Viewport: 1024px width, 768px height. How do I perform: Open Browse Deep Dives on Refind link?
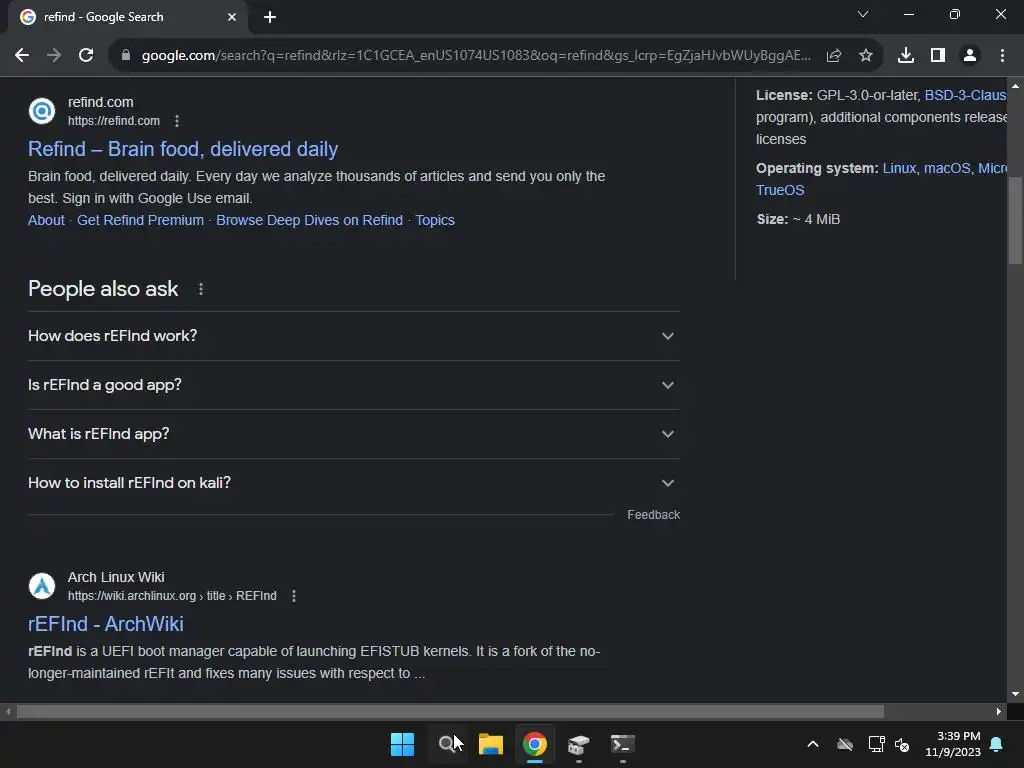310,220
